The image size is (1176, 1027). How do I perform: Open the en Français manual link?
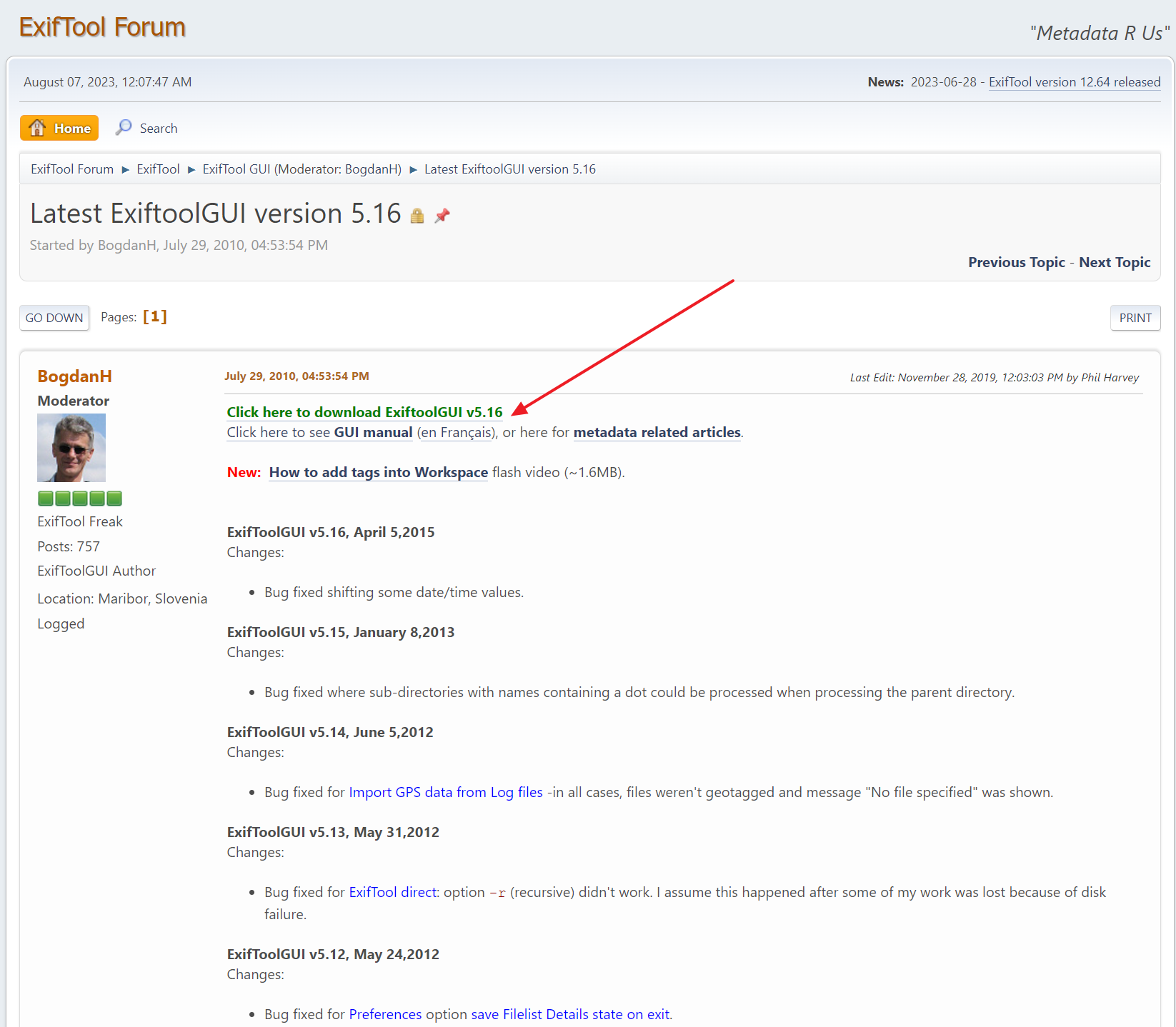(456, 432)
